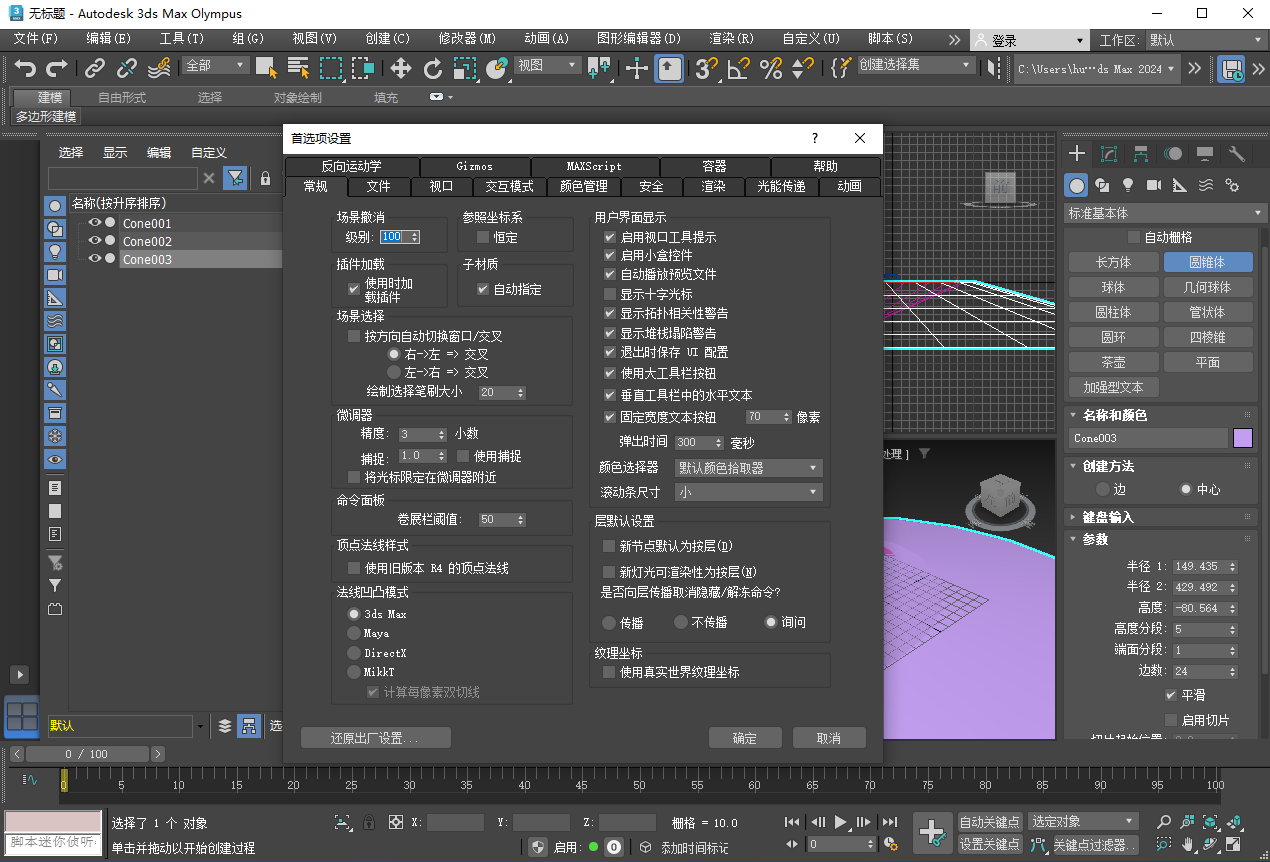Toggle the Angle Snap icon
This screenshot has width=1270, height=862.
738,68
